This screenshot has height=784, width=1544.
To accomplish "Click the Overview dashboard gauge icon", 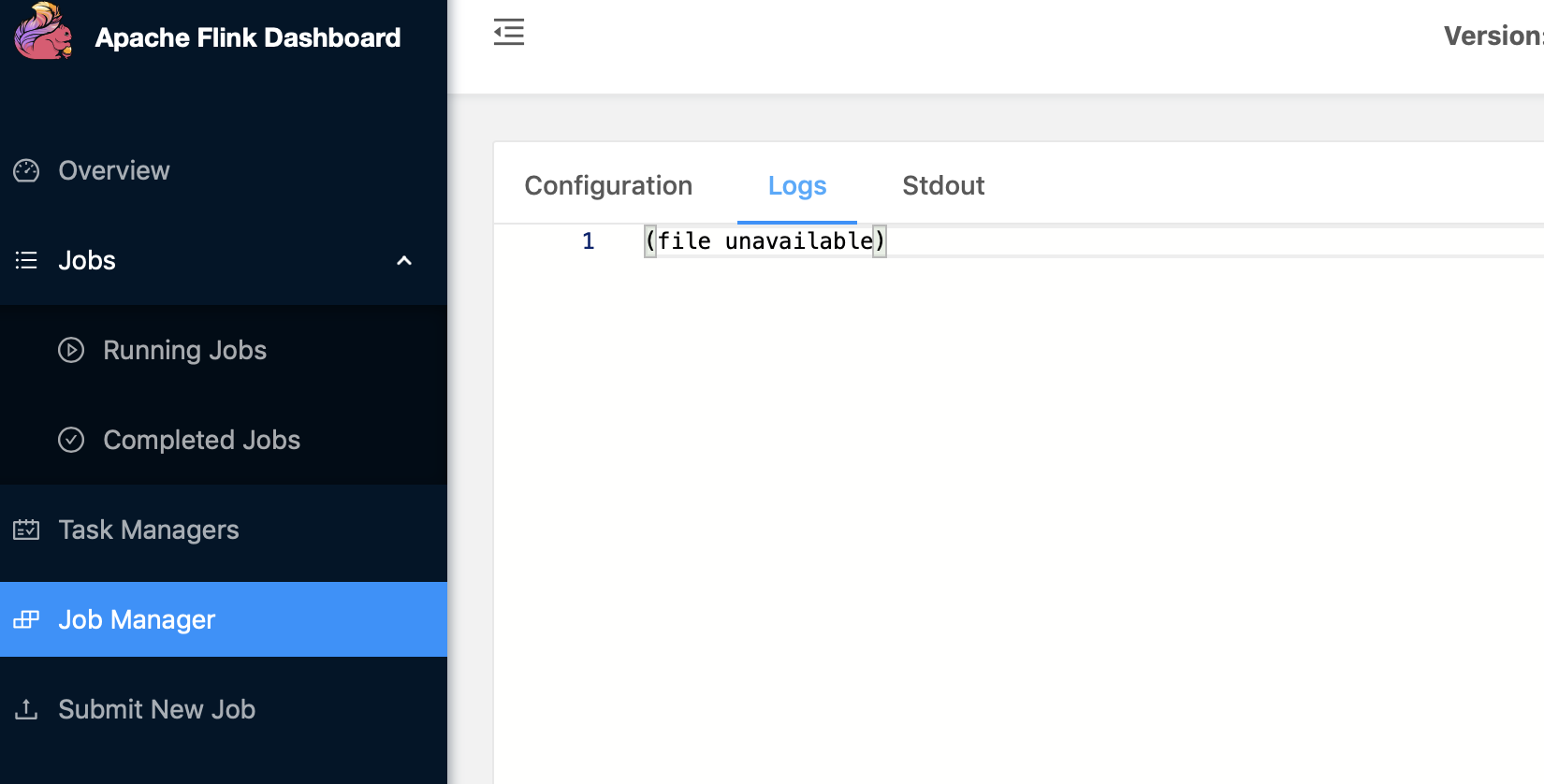I will coord(26,170).
